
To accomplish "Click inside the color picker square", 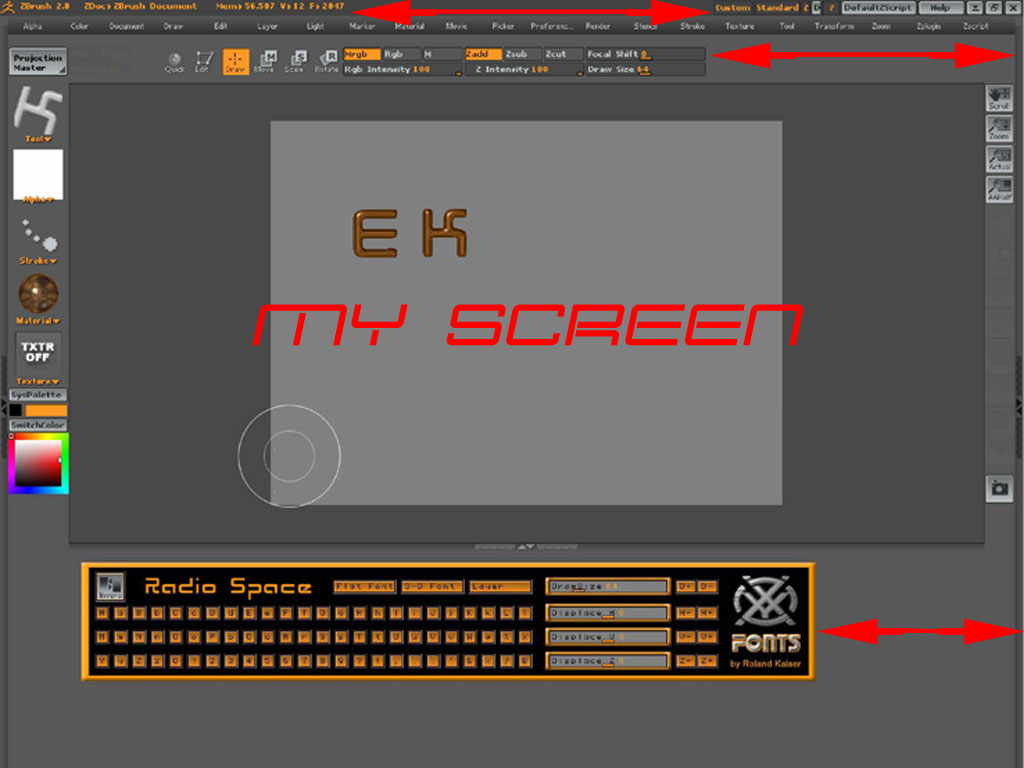I will [x=38, y=463].
